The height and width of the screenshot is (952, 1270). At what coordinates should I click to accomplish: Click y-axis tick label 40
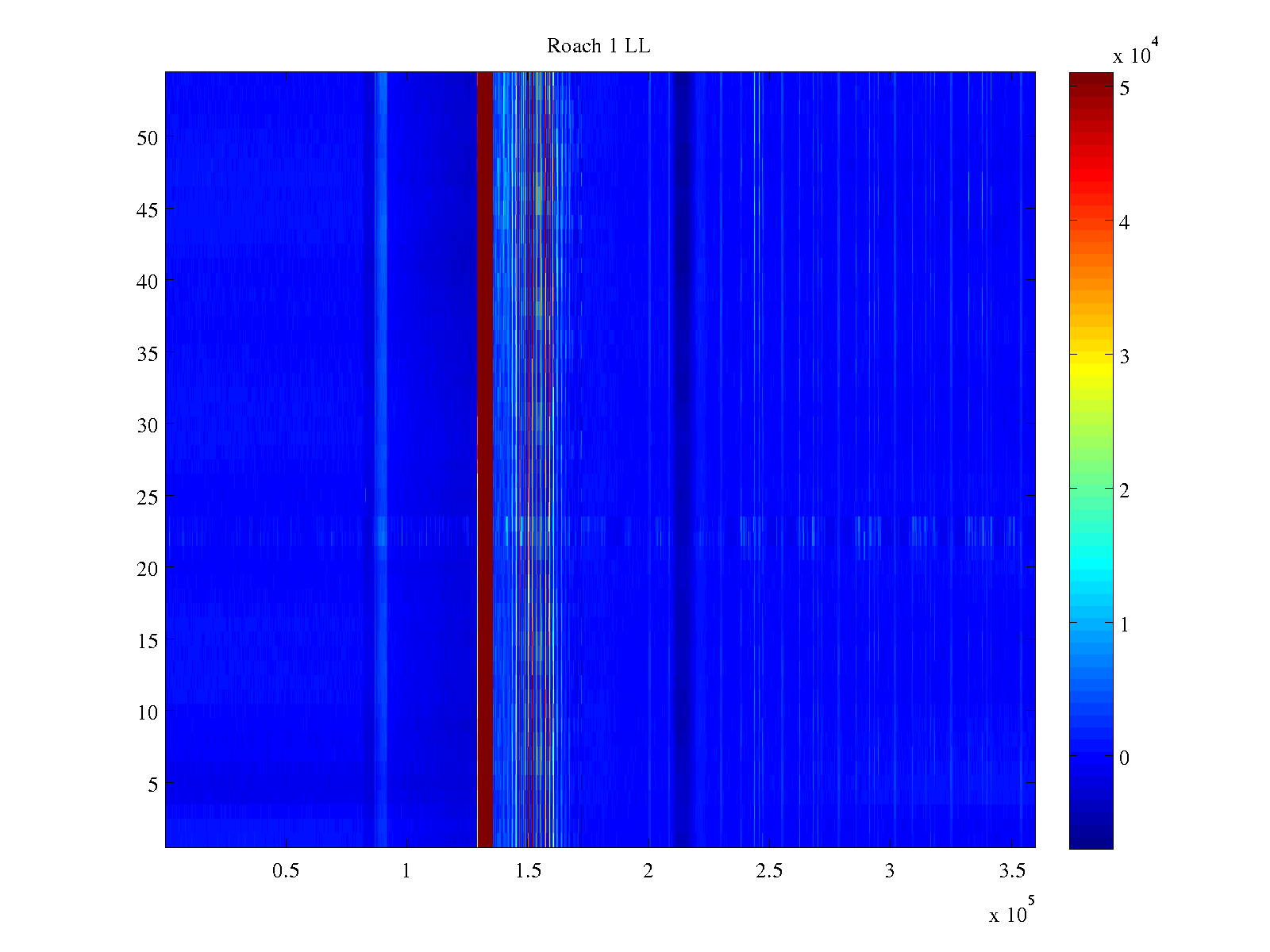(148, 281)
